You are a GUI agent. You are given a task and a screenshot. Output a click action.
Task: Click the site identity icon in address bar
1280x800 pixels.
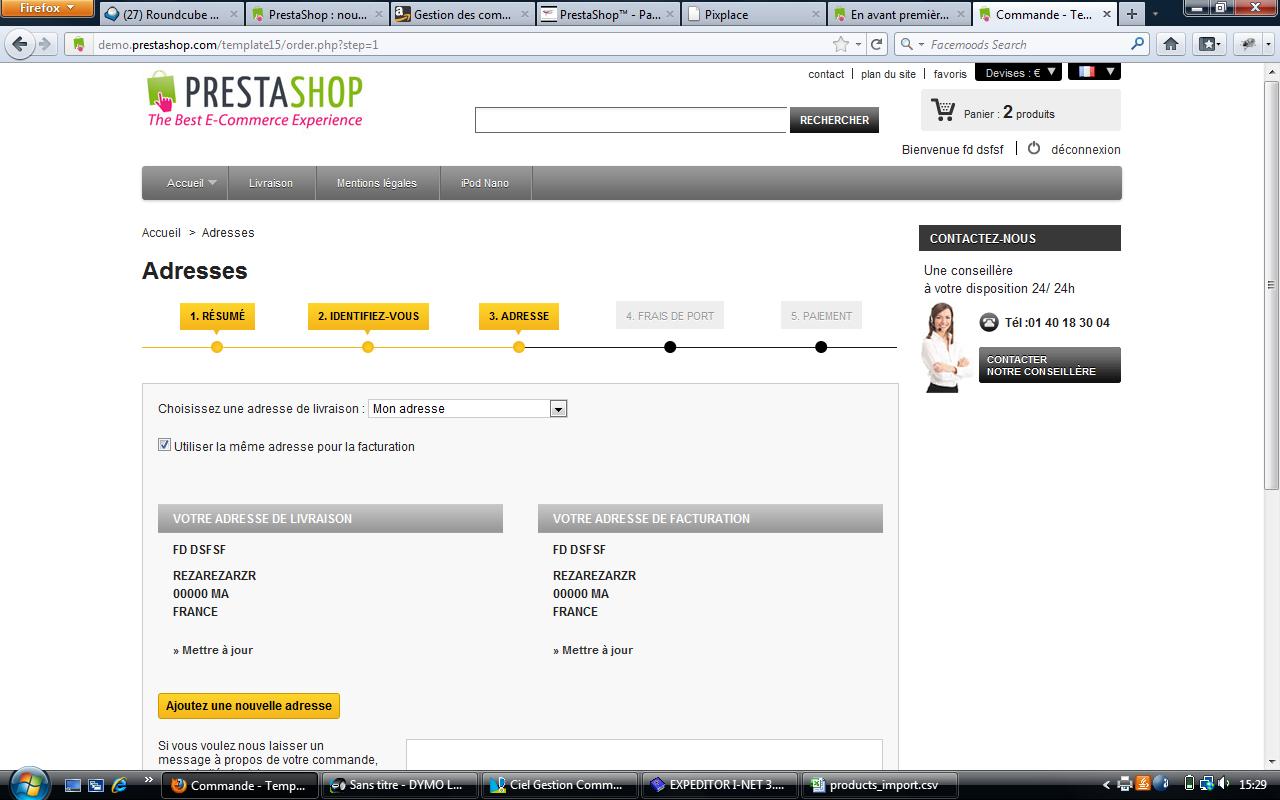pos(79,44)
